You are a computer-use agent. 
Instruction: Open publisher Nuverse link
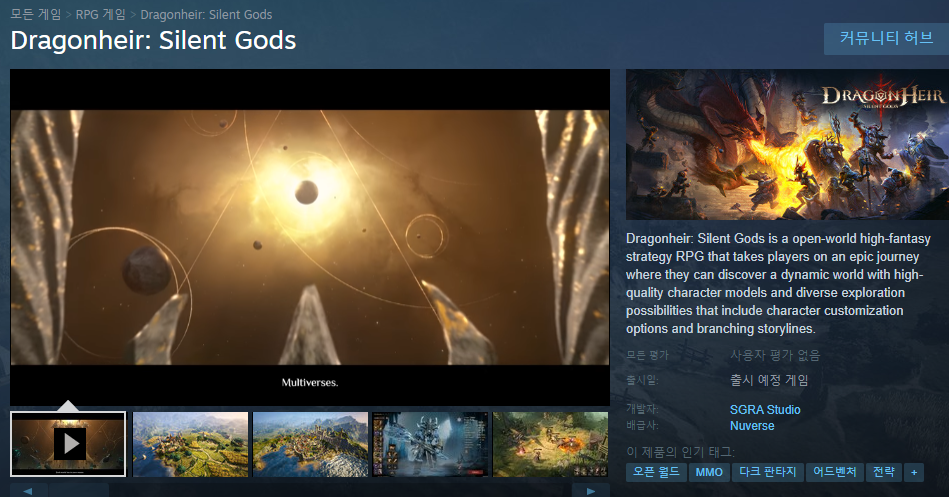click(752, 426)
